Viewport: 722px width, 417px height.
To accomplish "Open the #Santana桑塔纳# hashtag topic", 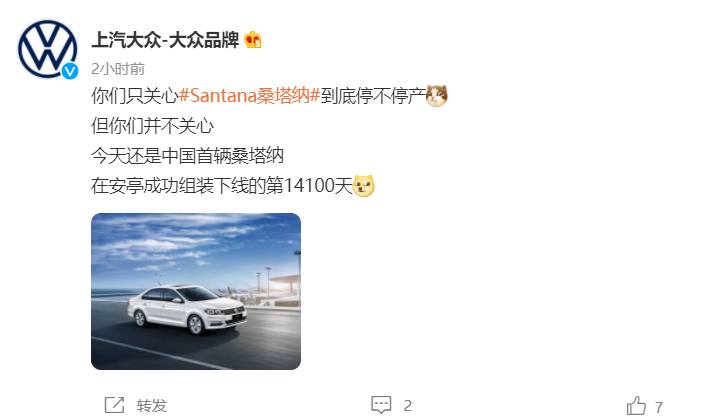I will (249, 96).
